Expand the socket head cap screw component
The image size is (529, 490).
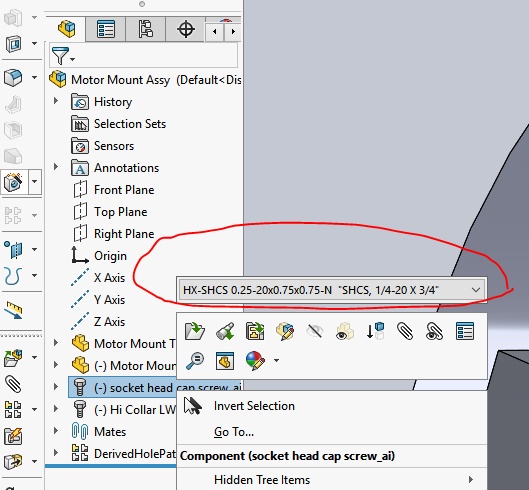[56, 387]
